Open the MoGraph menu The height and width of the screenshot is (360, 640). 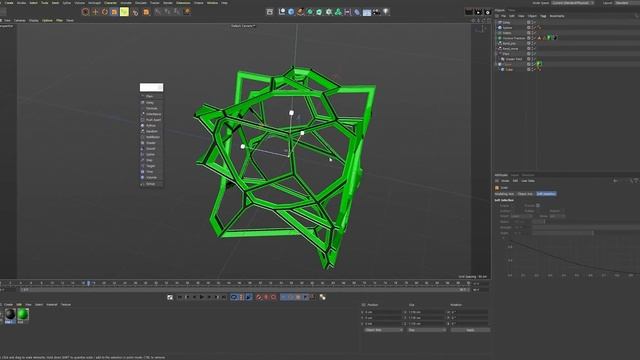(x=94, y=3)
